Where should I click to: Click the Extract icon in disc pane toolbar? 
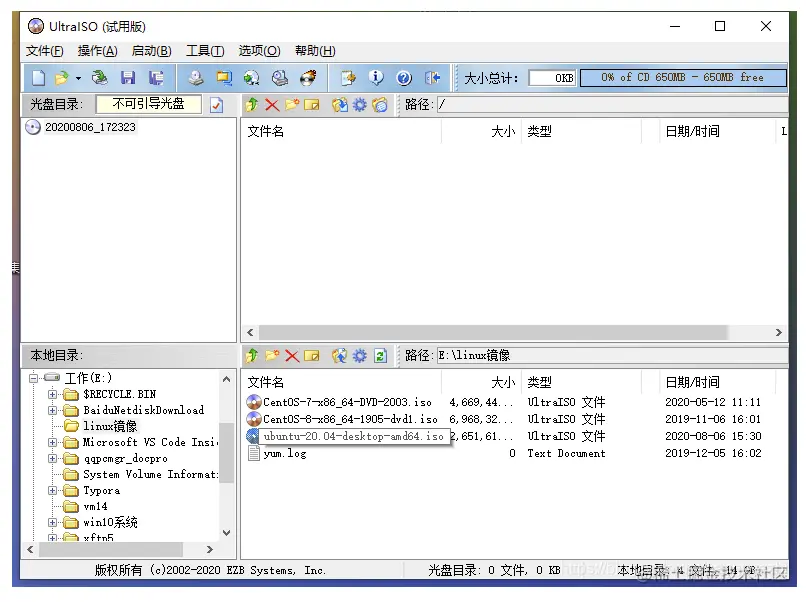[339, 105]
